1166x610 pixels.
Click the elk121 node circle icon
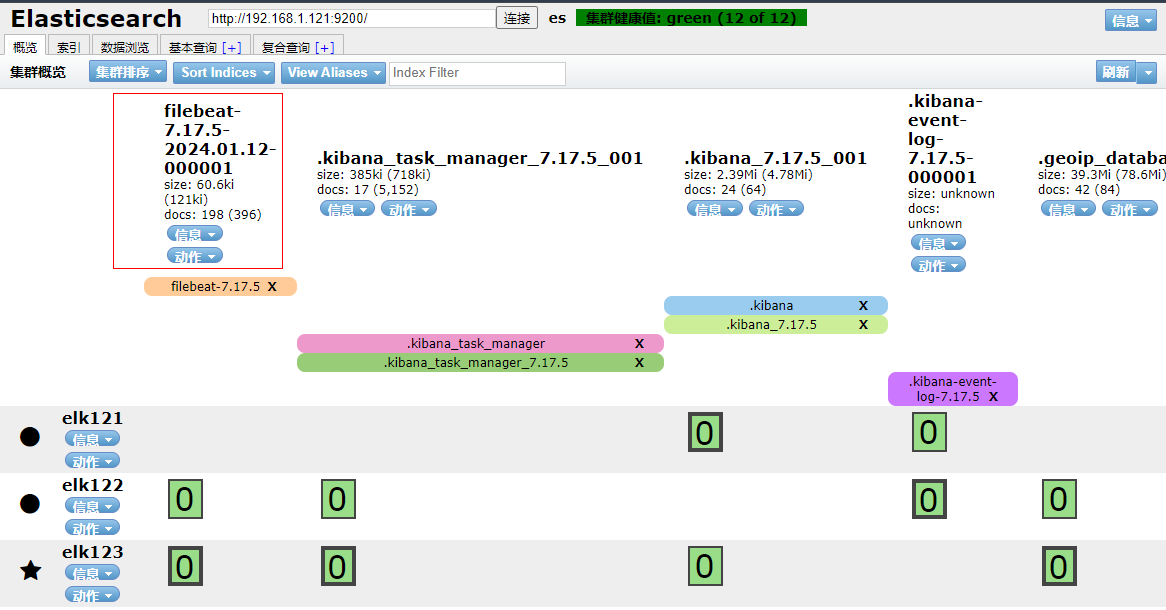point(30,437)
